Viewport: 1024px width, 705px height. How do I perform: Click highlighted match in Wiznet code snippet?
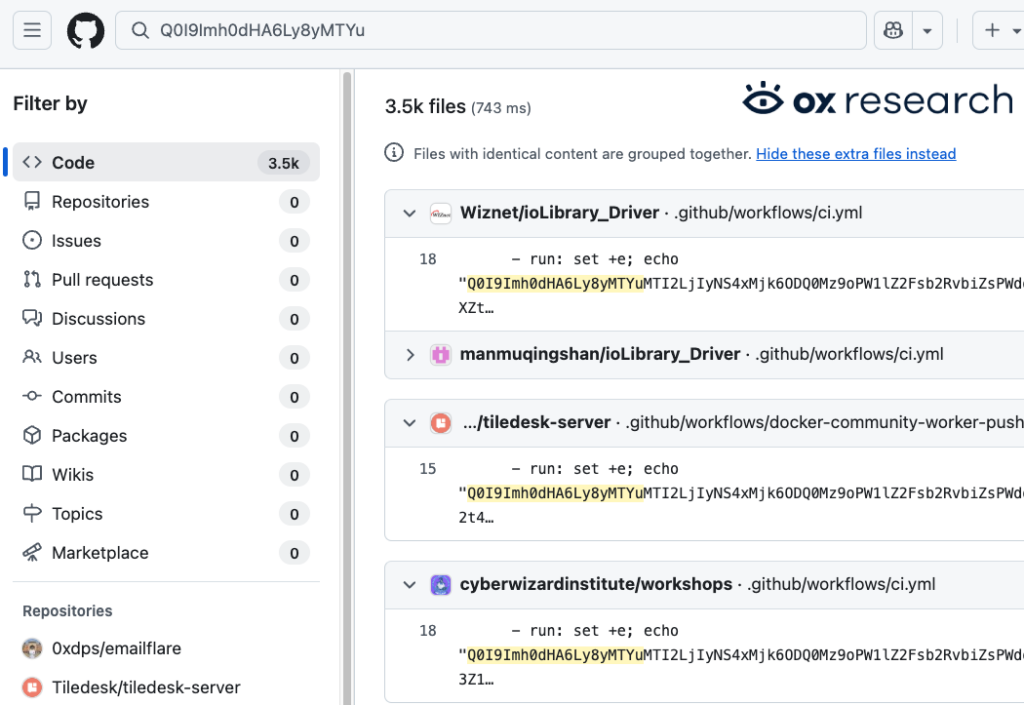[555, 283]
